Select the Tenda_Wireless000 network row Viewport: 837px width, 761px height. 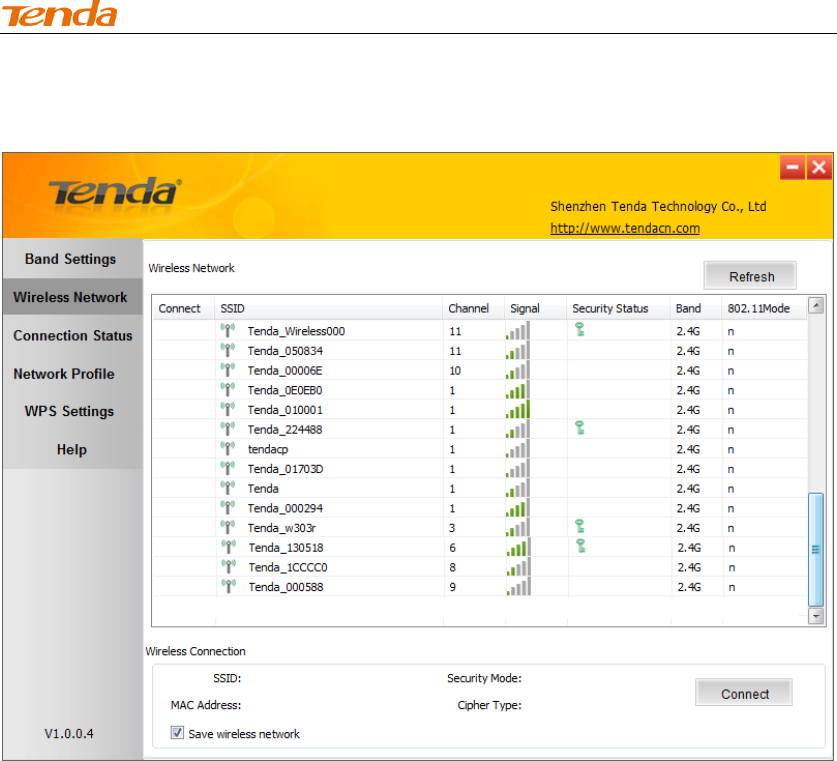tap(480, 331)
